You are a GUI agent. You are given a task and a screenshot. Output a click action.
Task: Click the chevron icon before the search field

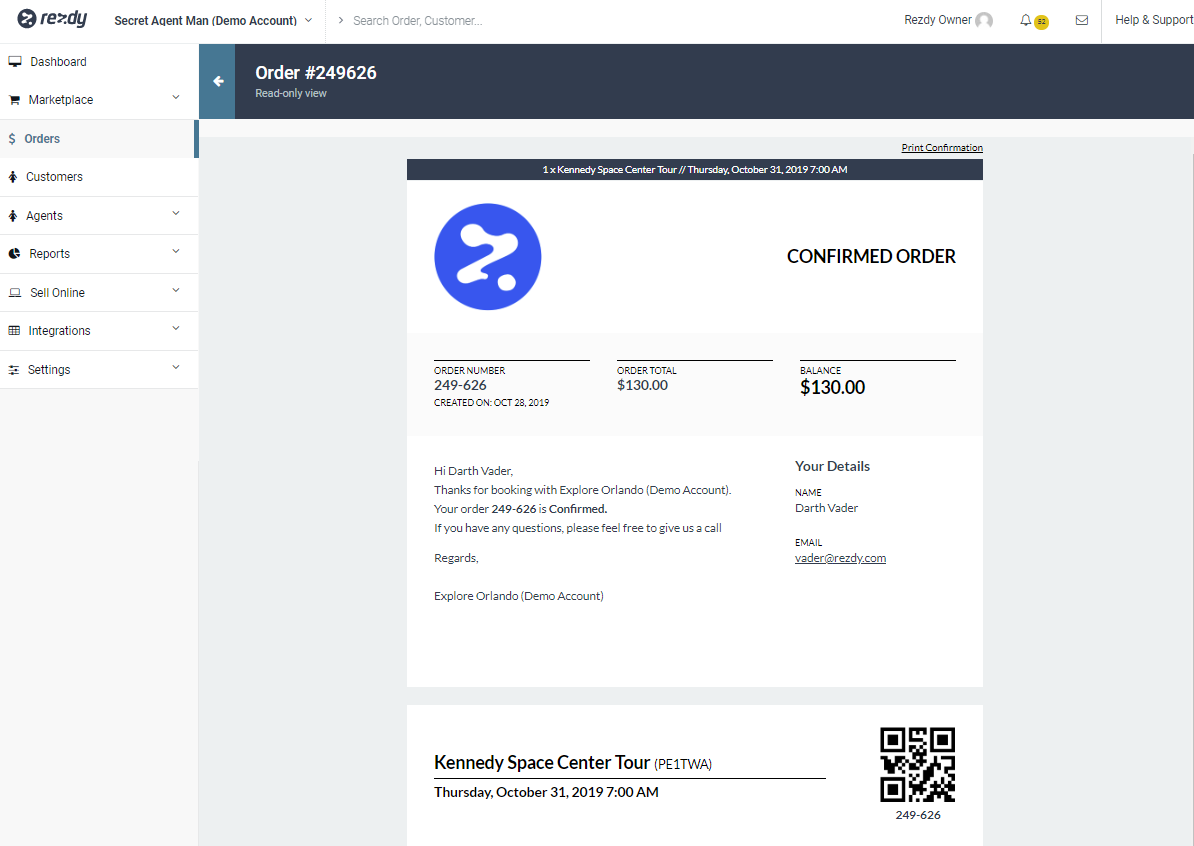tap(340, 21)
